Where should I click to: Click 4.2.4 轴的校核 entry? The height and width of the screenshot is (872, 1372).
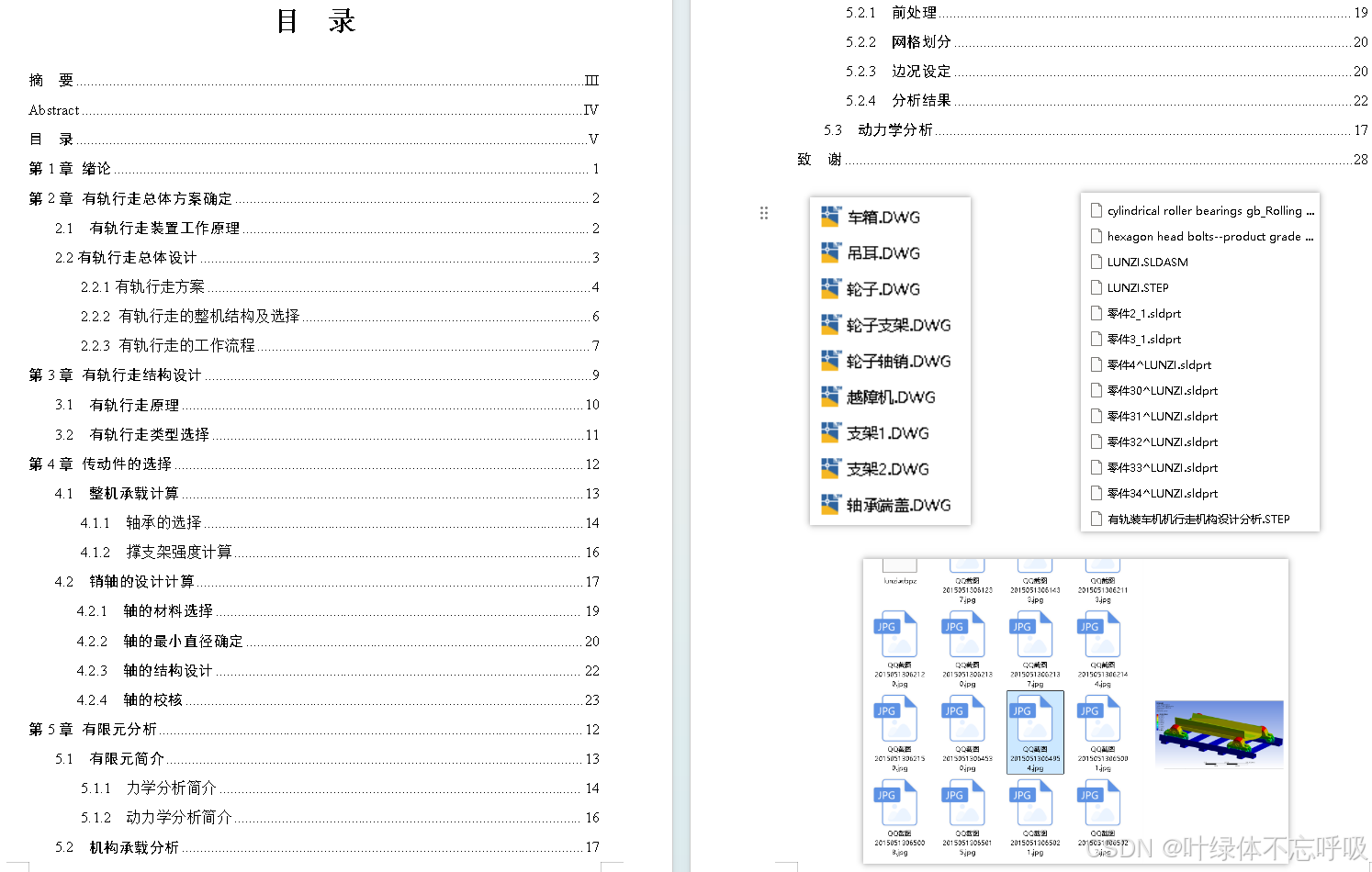pos(338,699)
